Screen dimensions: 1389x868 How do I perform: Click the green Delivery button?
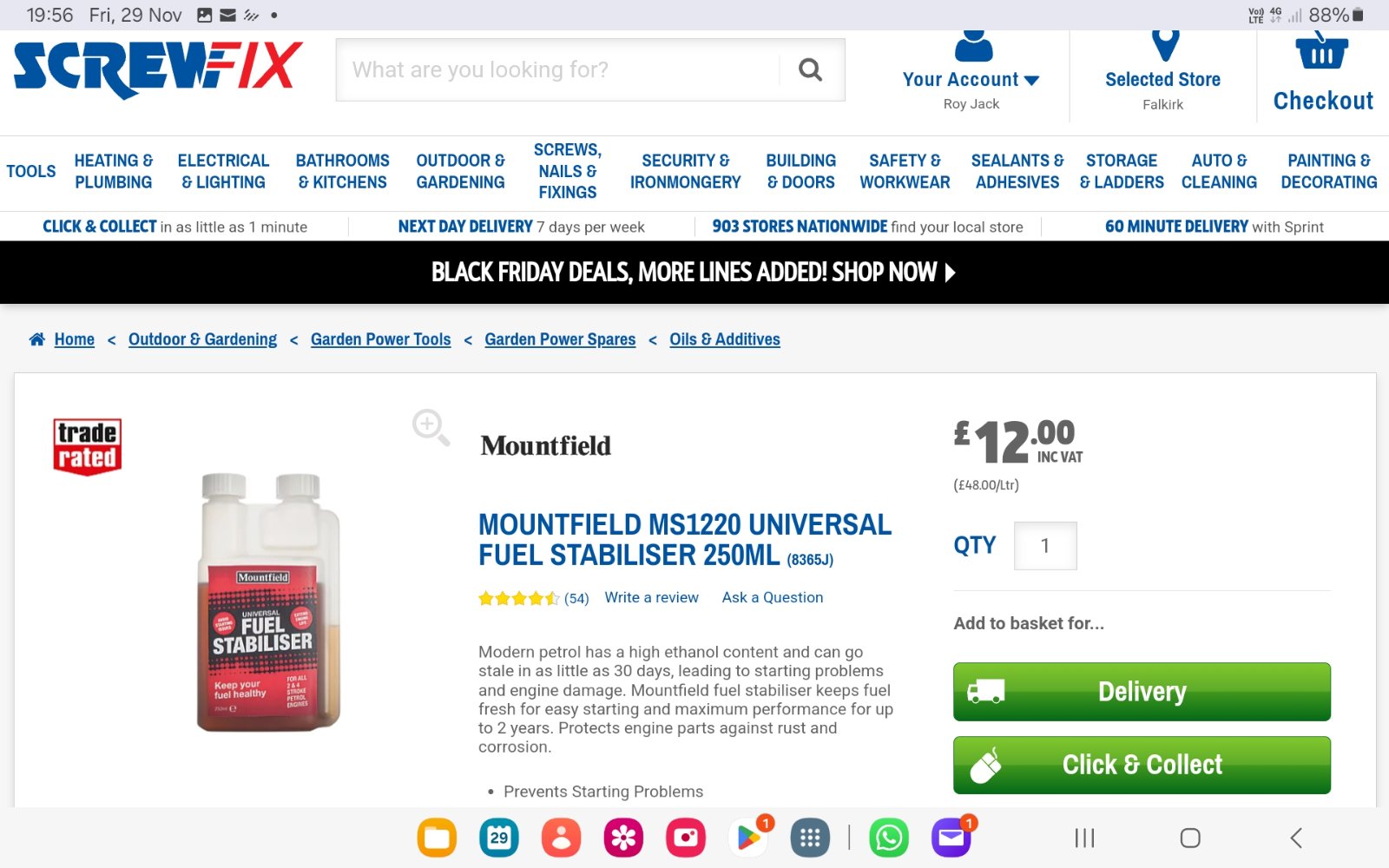point(1142,692)
